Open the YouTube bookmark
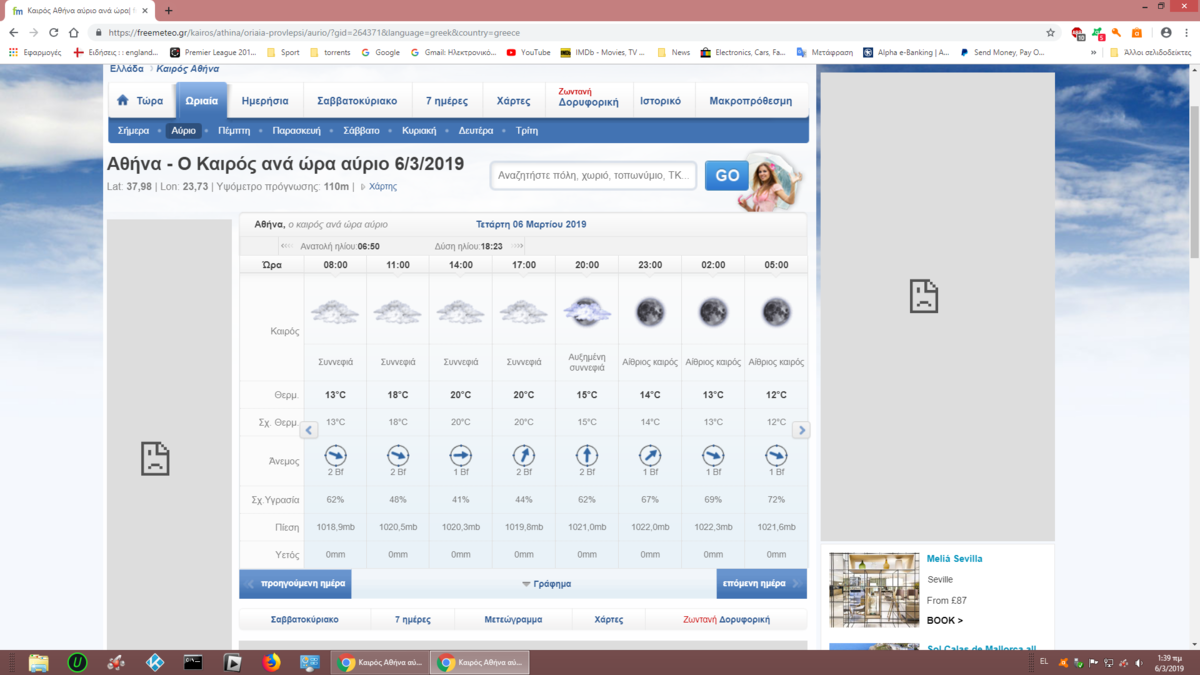 (528, 52)
